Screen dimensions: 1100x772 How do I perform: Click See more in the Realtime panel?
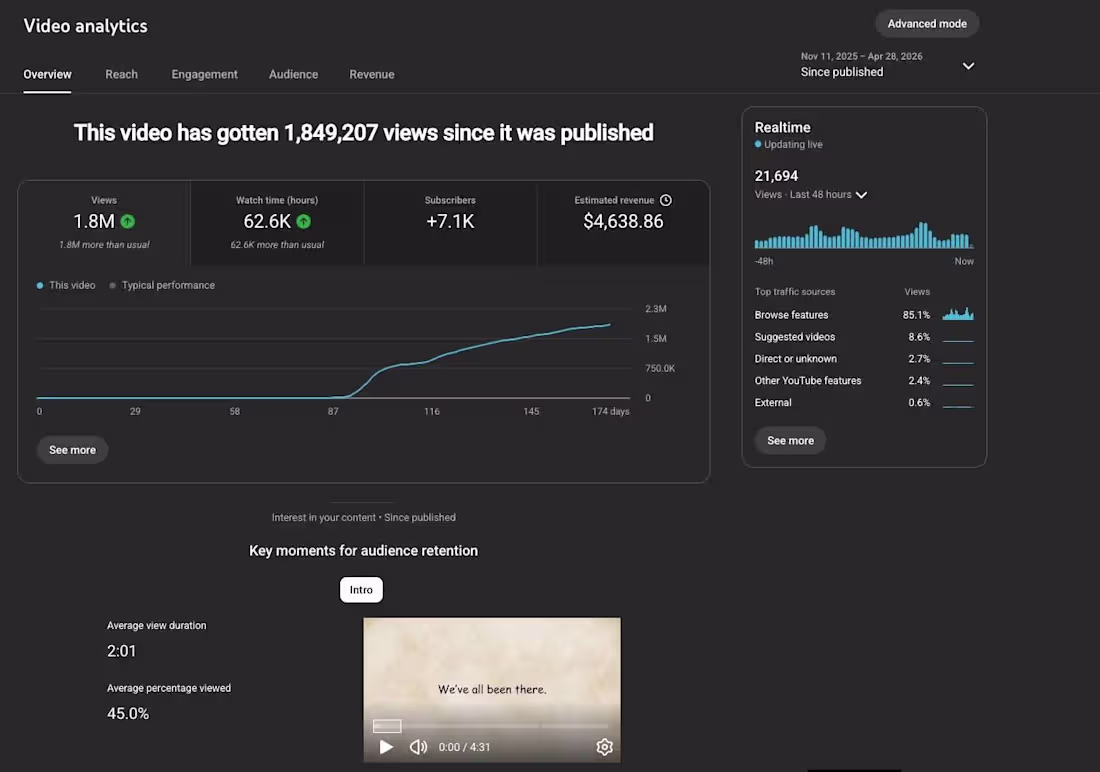coord(791,441)
